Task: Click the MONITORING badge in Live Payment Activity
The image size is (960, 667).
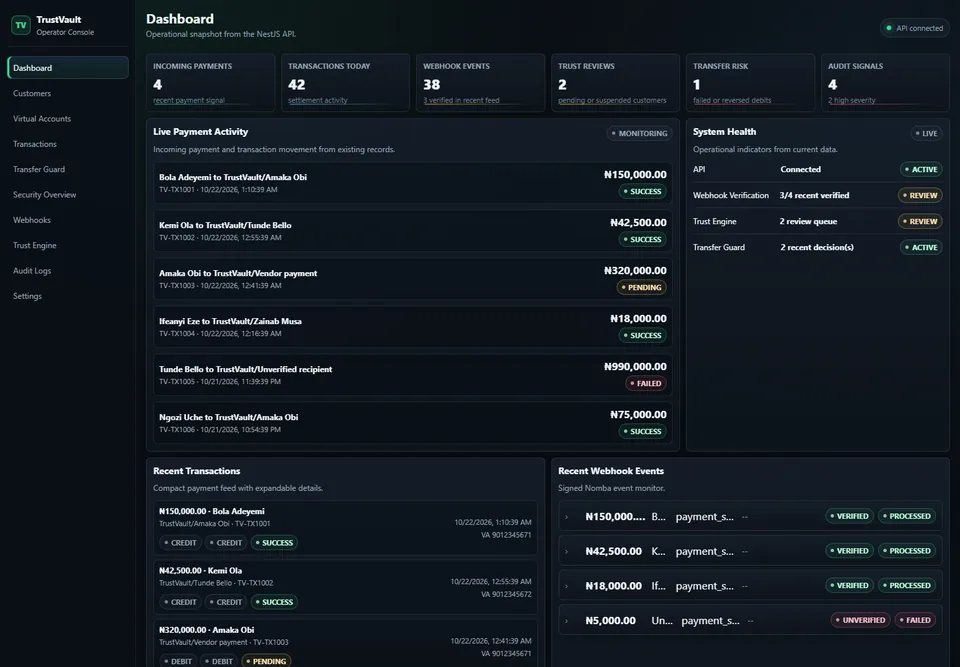Action: coord(639,134)
